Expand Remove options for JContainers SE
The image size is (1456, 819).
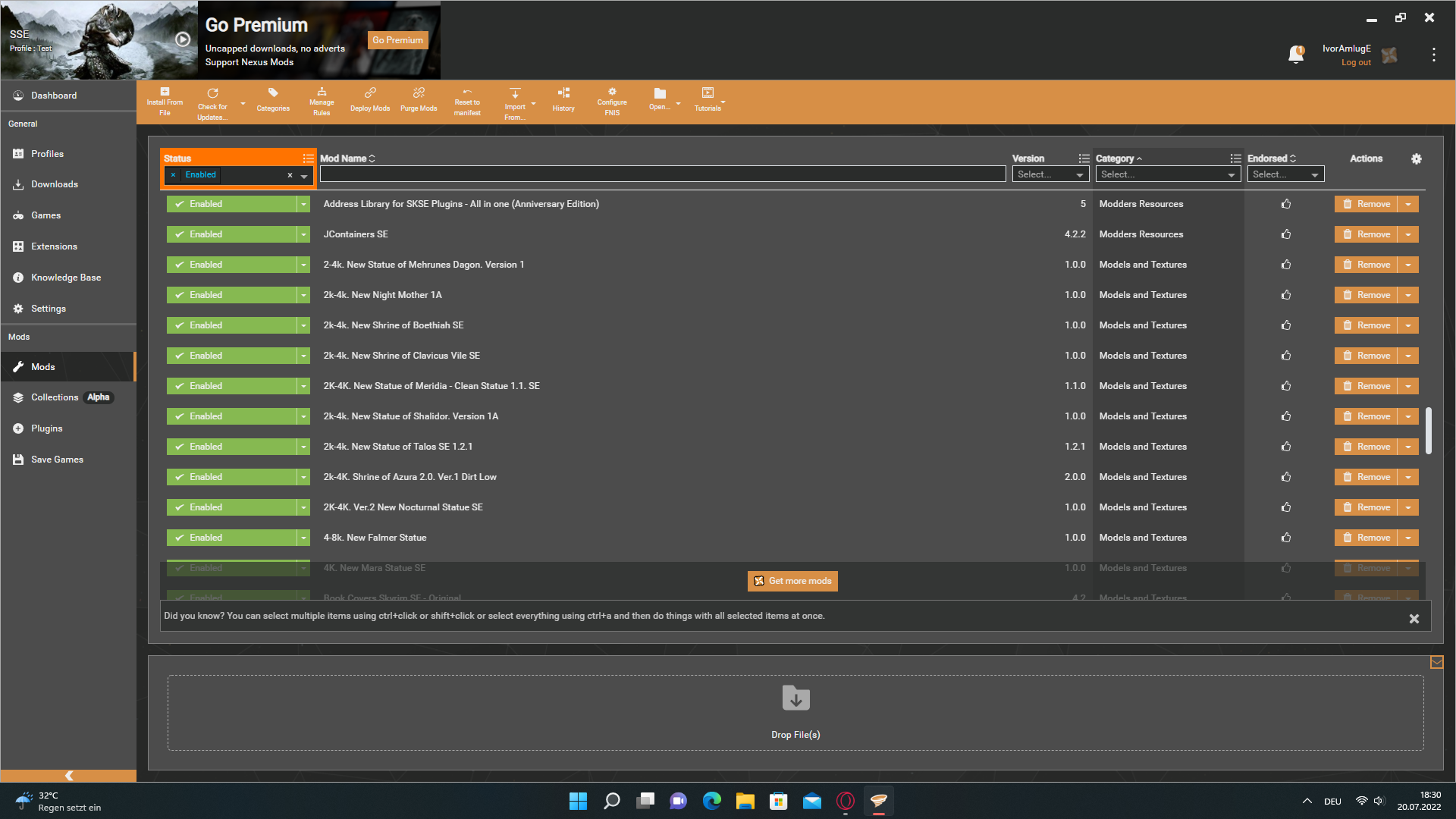(1408, 234)
